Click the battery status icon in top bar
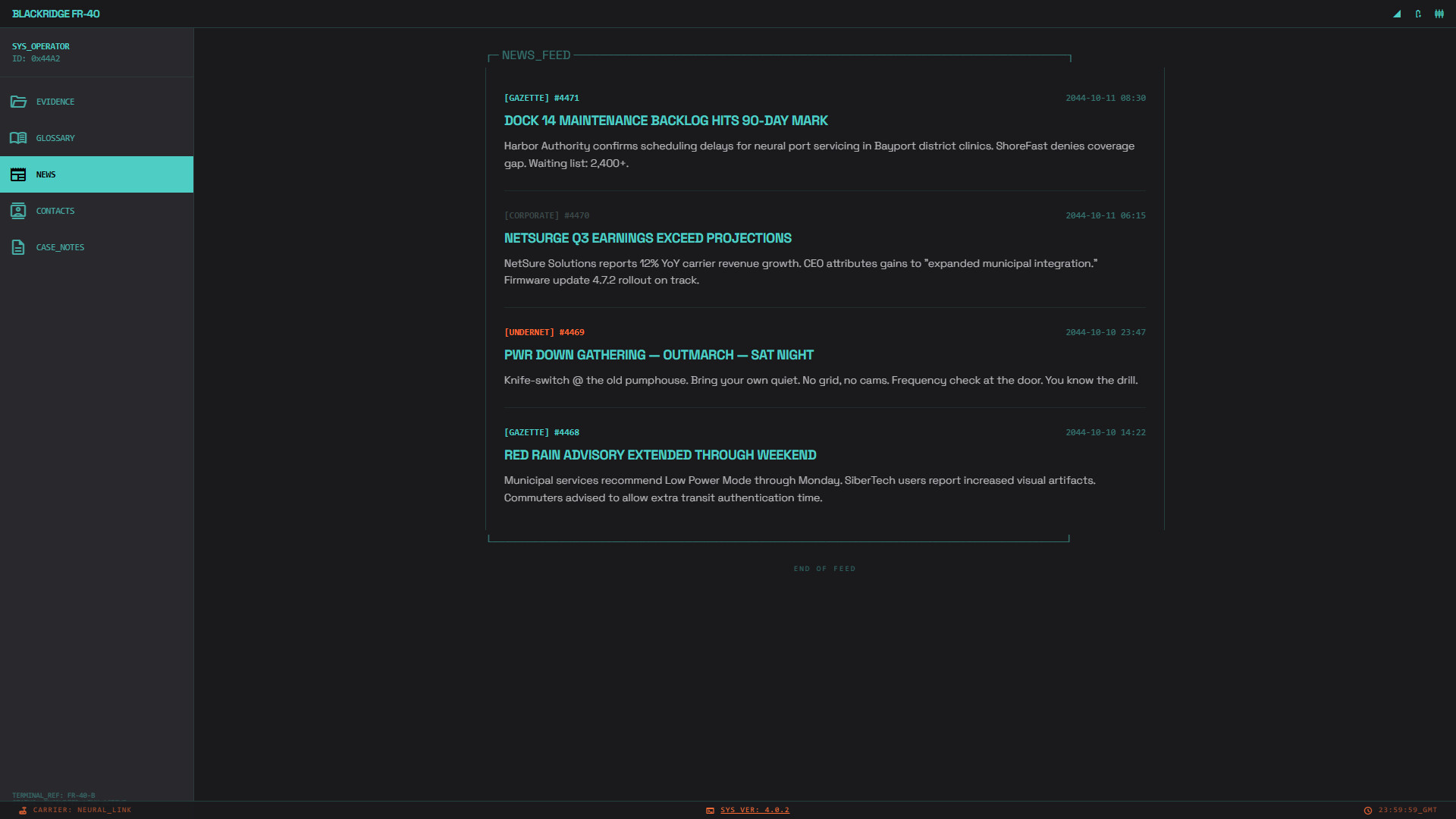This screenshot has height=819, width=1456. coord(1417,14)
